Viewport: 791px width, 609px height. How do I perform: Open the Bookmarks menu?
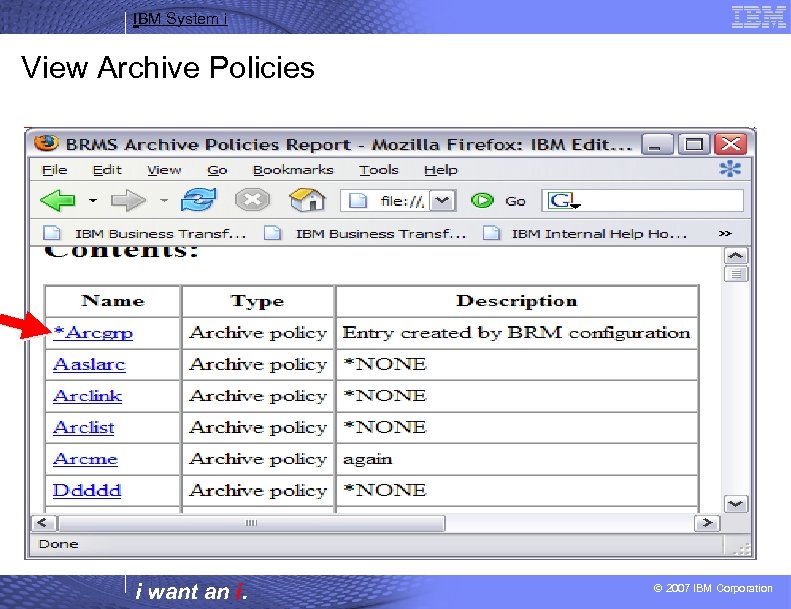(x=293, y=170)
